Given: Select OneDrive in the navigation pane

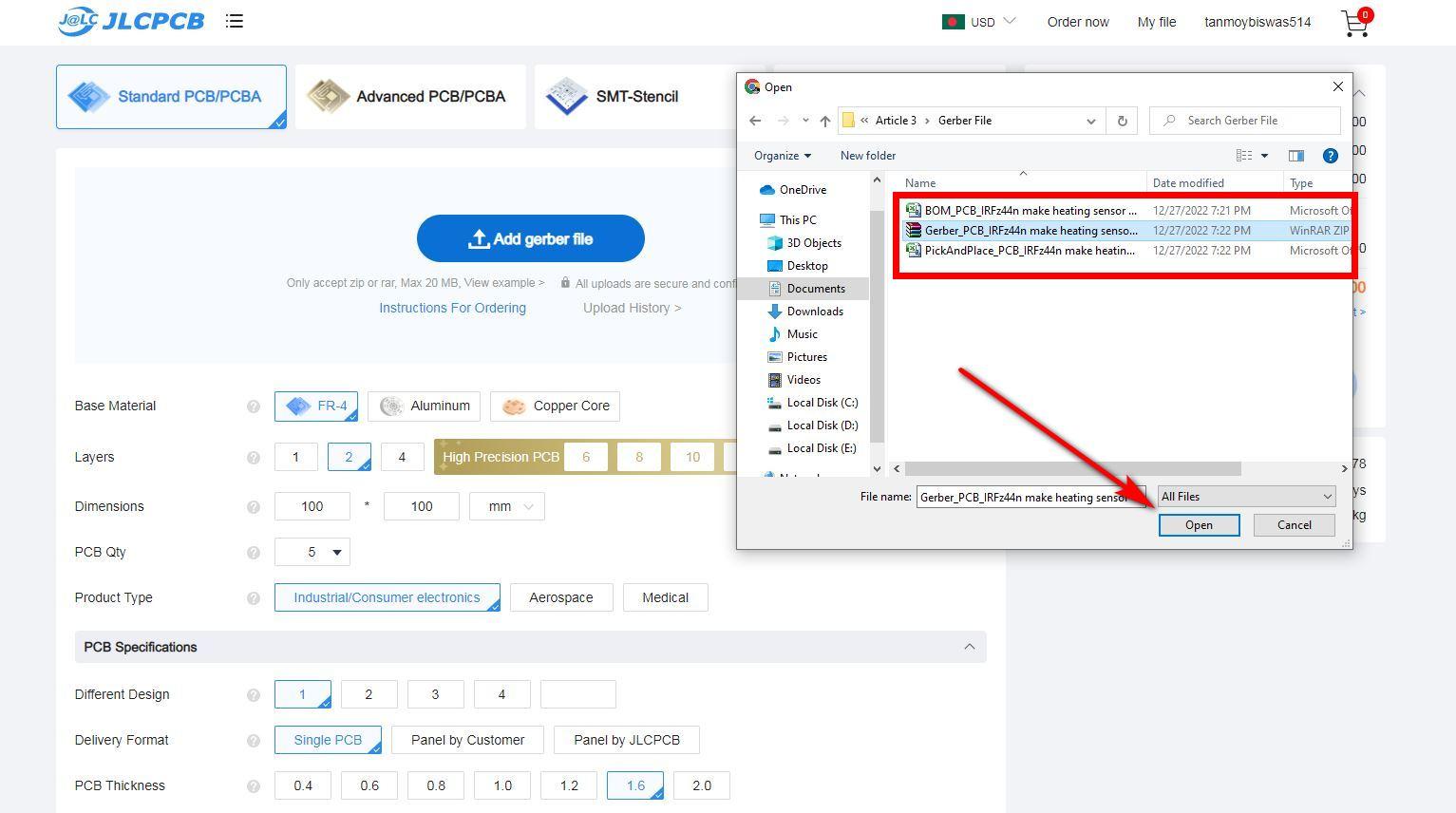Looking at the screenshot, I should (x=793, y=190).
